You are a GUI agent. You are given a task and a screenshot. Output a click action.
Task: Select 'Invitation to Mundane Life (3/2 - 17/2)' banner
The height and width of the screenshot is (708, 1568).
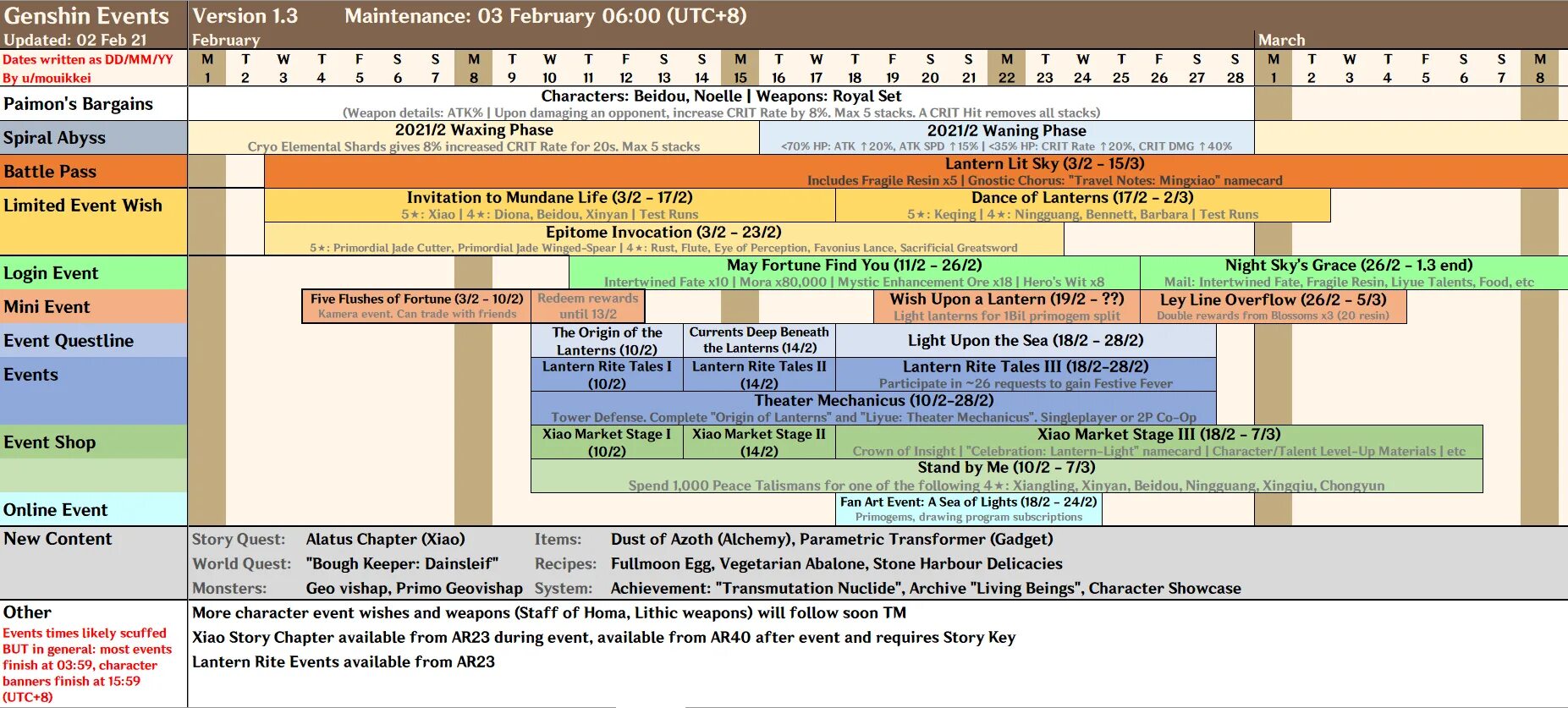coord(550,205)
